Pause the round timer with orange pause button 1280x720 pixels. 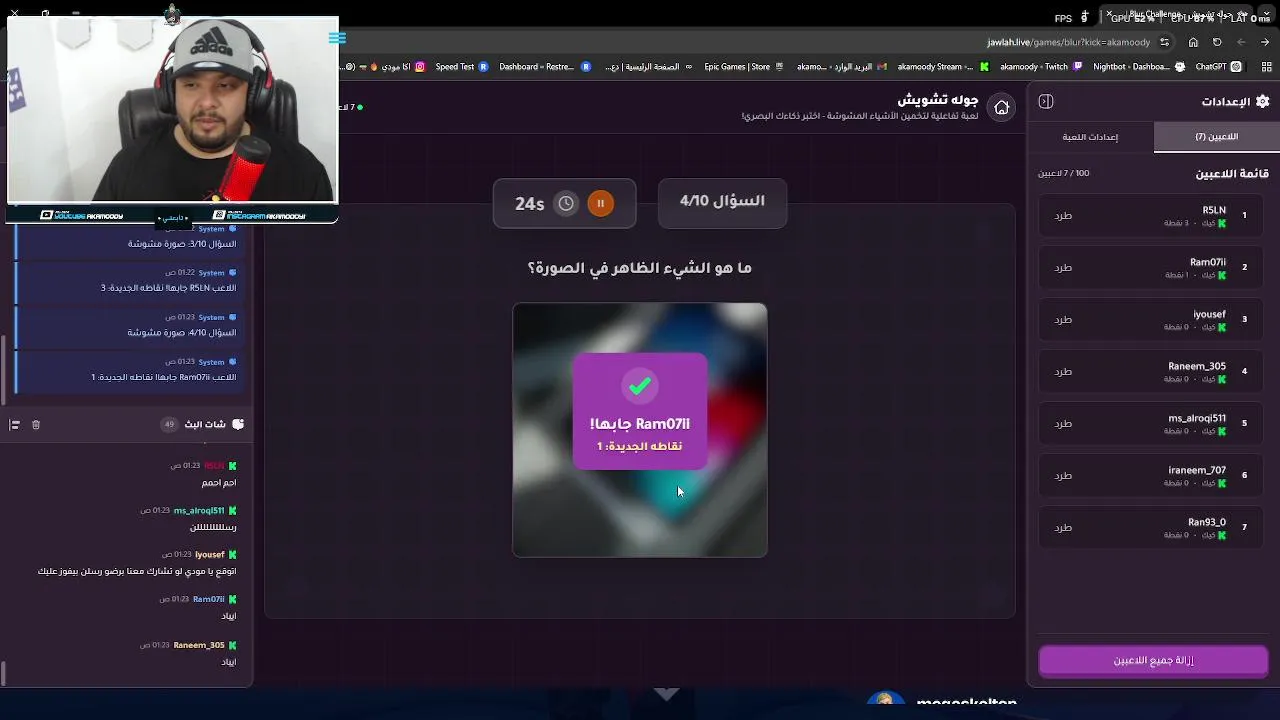point(600,203)
